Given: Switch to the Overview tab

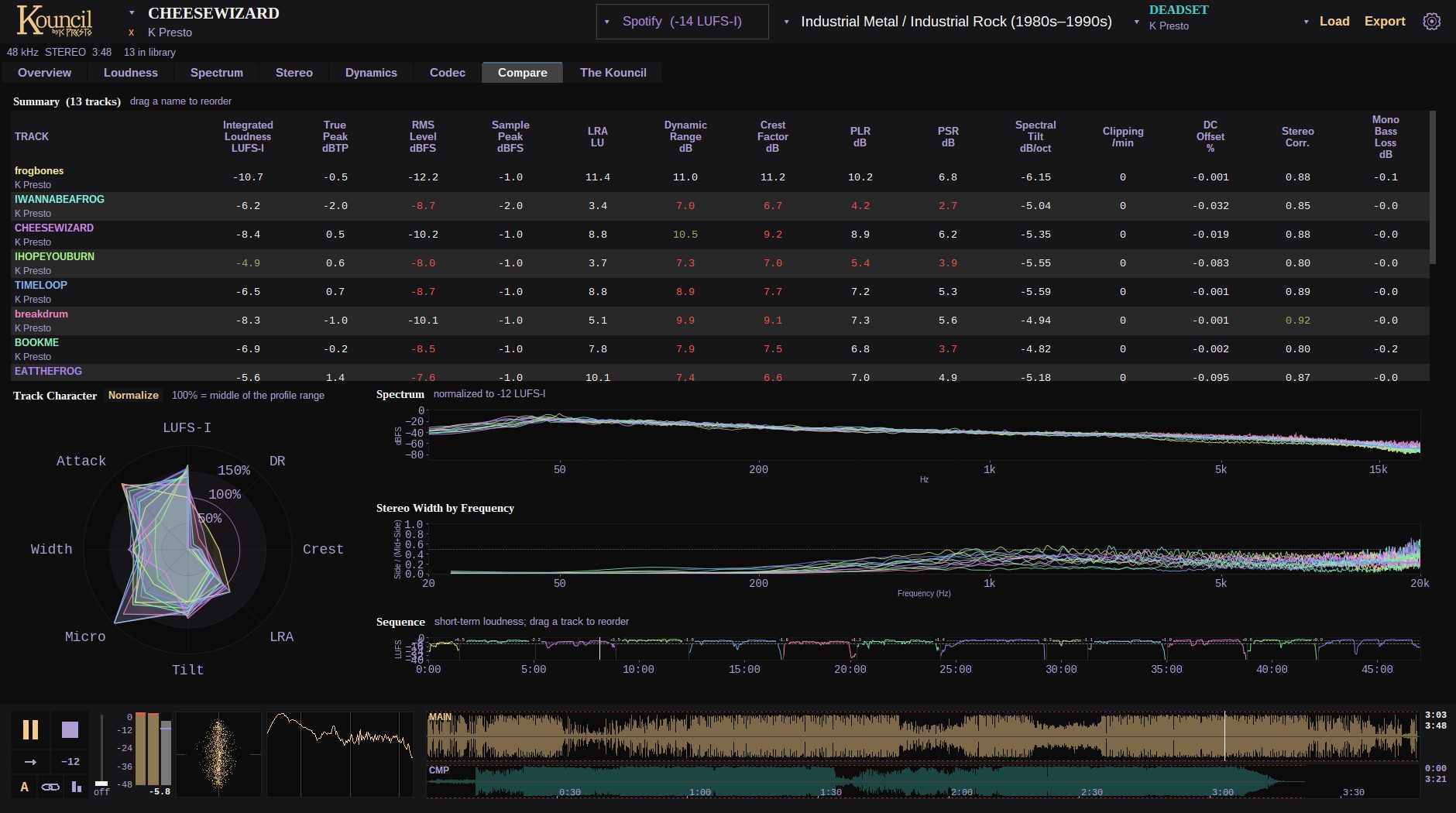Looking at the screenshot, I should click(45, 73).
